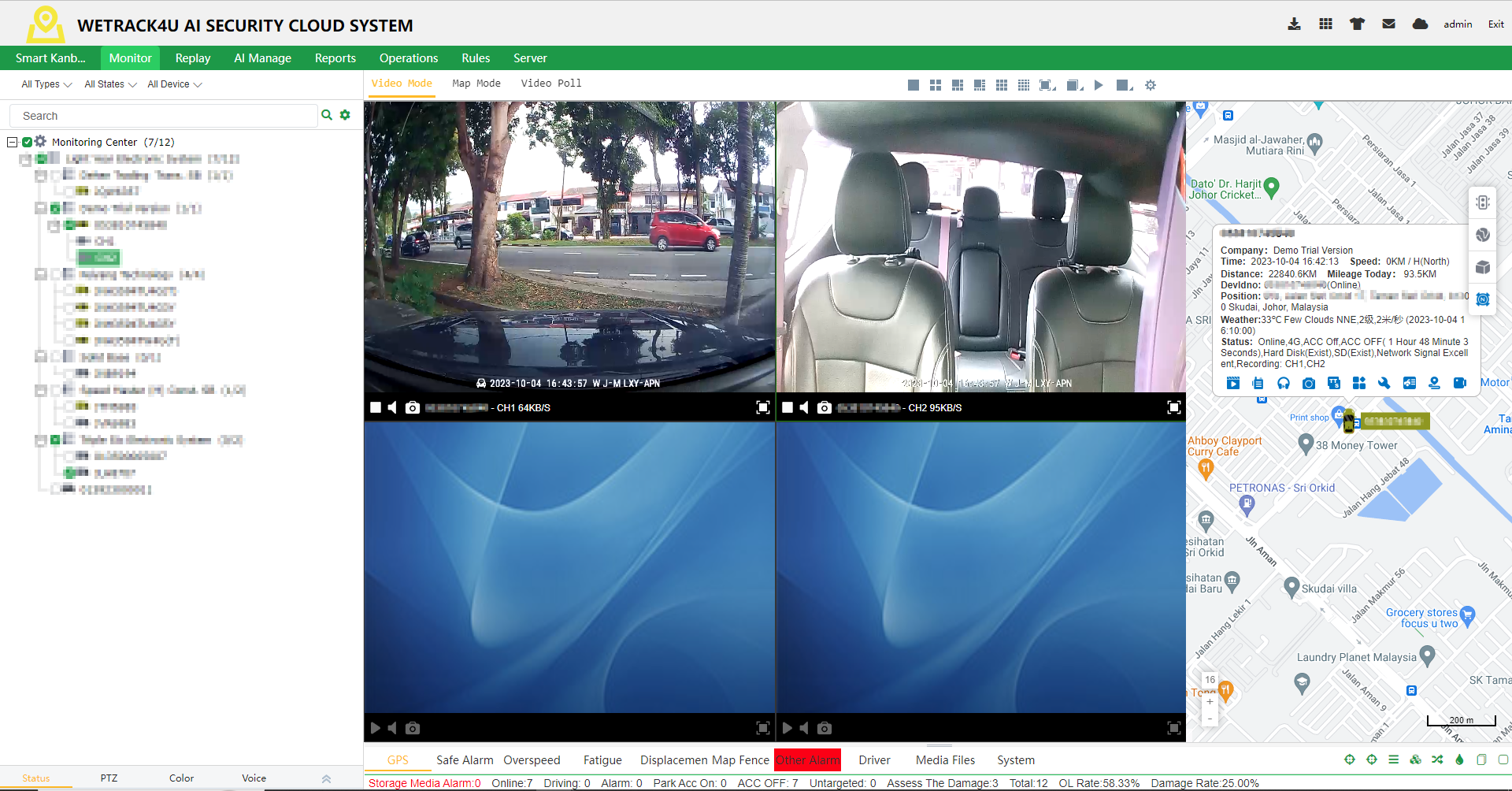1512x791 pixels.
Task: Switch to single-screen video layout
Action: 913,84
